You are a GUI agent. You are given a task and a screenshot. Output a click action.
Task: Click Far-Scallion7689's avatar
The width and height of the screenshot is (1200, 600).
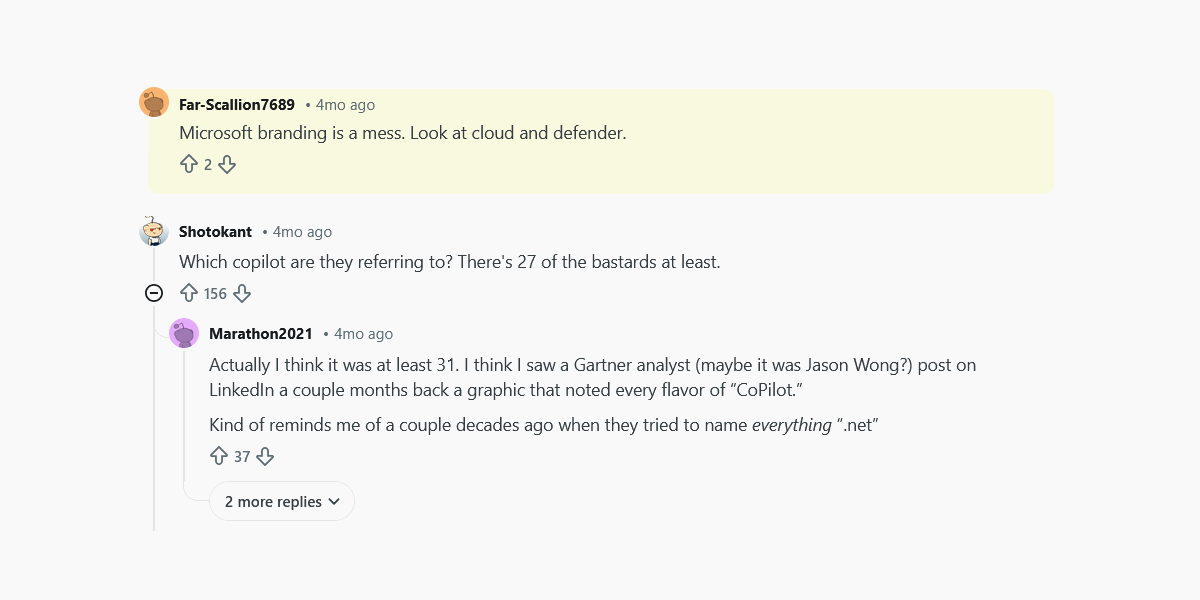point(153,101)
